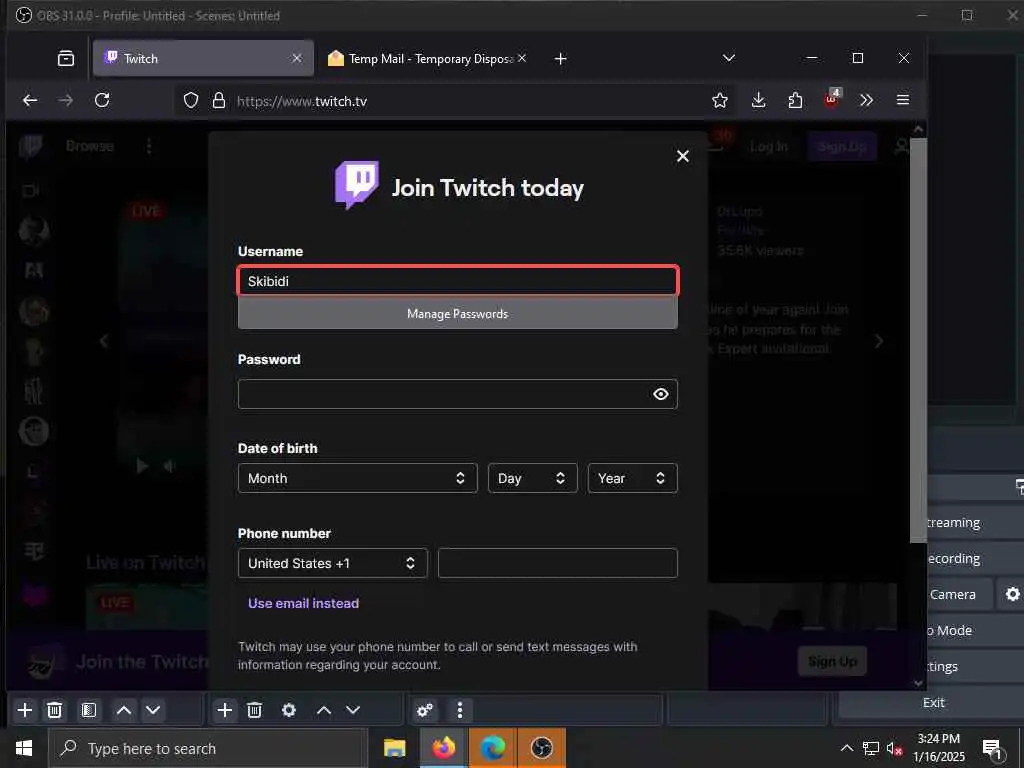Click the phone number input field
1024x768 pixels.
tap(558, 563)
